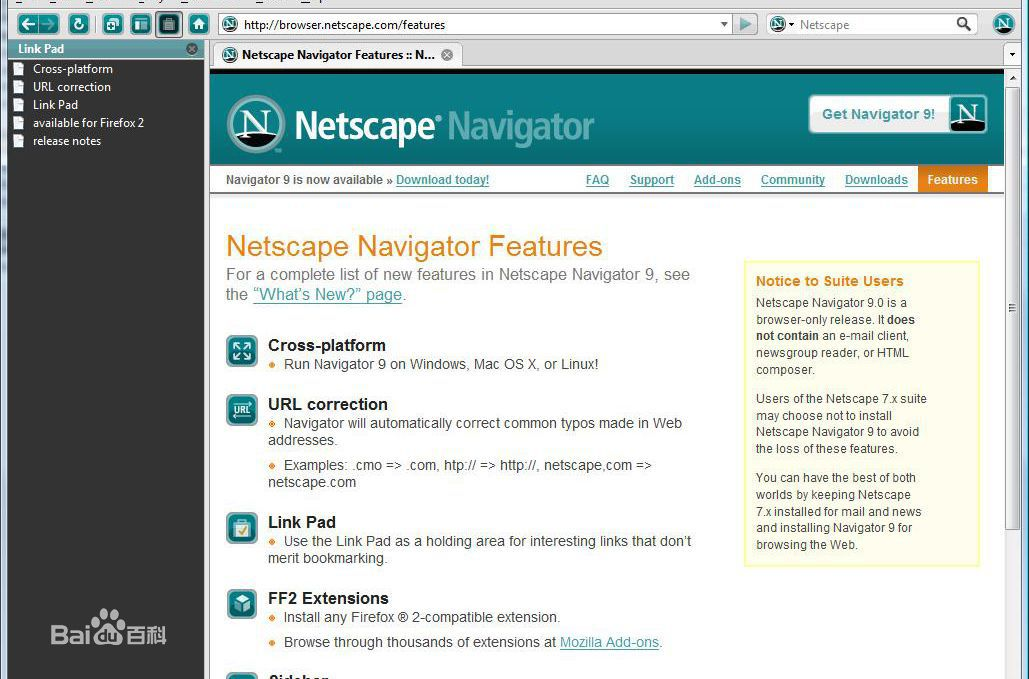Click the Notice to Suite Users heading

[830, 281]
